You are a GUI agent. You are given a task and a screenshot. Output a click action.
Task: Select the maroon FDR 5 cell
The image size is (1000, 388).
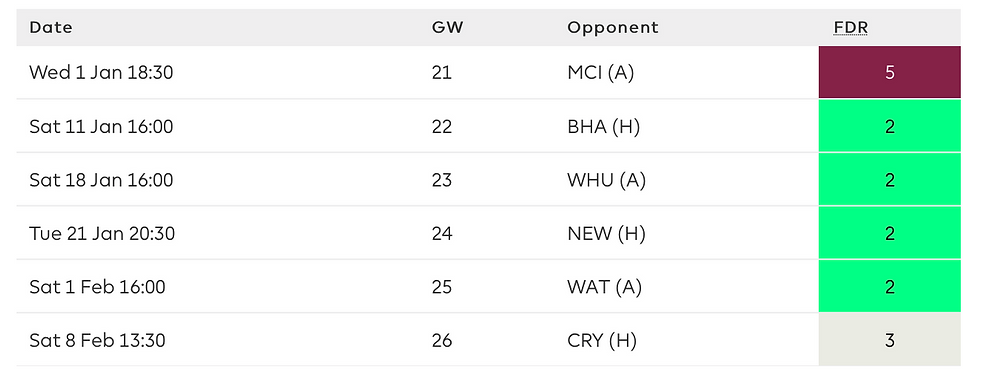pyautogui.click(x=890, y=72)
